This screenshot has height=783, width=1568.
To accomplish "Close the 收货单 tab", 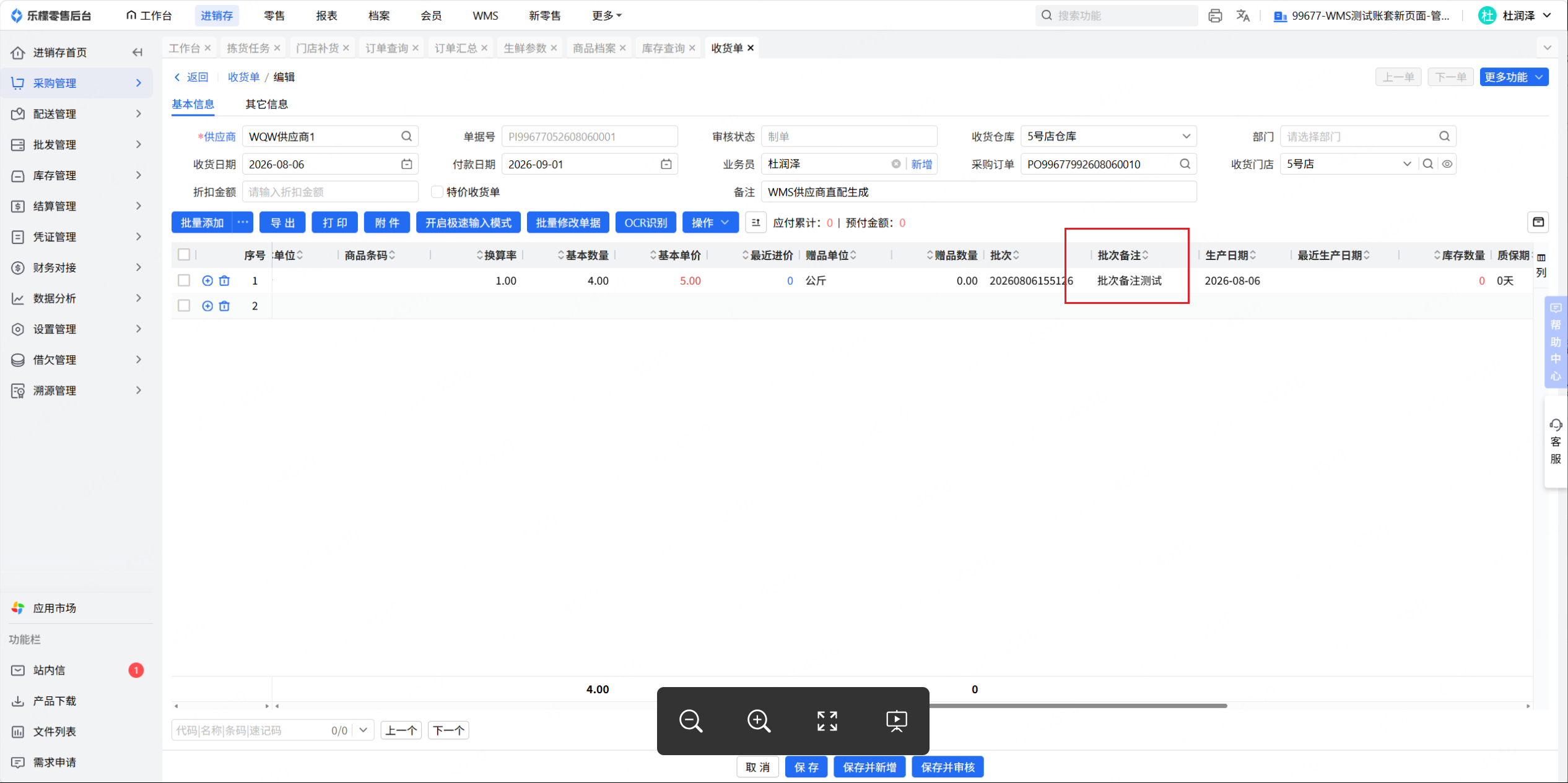I will 751,48.
